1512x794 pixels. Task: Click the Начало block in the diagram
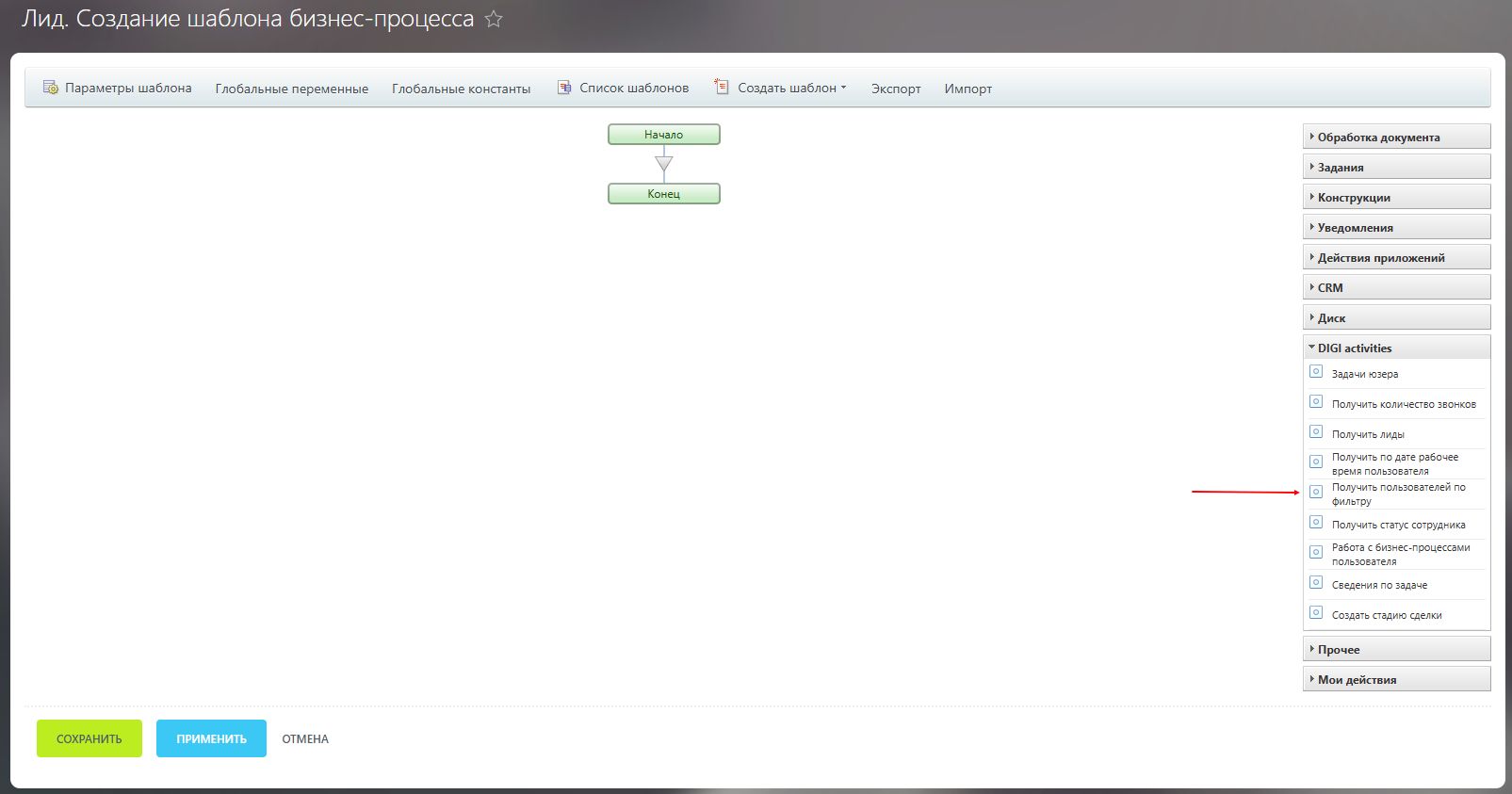[x=663, y=135]
